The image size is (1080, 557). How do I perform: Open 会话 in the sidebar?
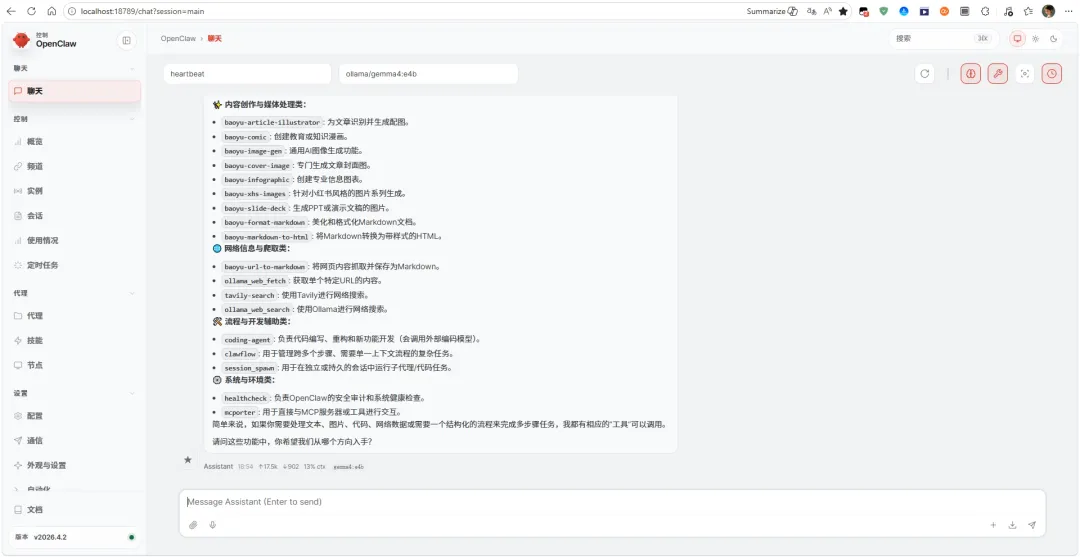74,216
